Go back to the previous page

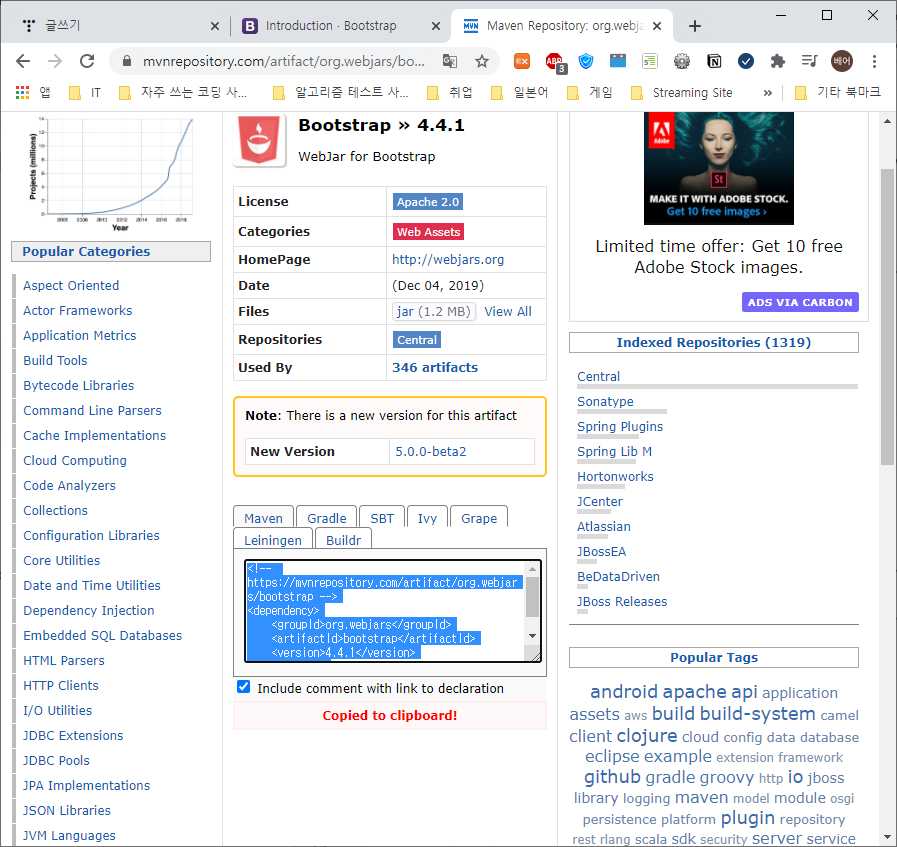coord(23,61)
